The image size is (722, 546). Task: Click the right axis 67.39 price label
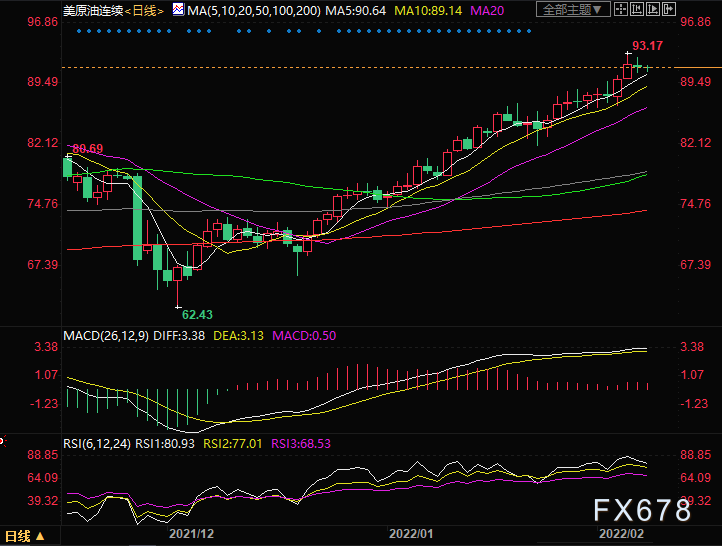point(696,265)
